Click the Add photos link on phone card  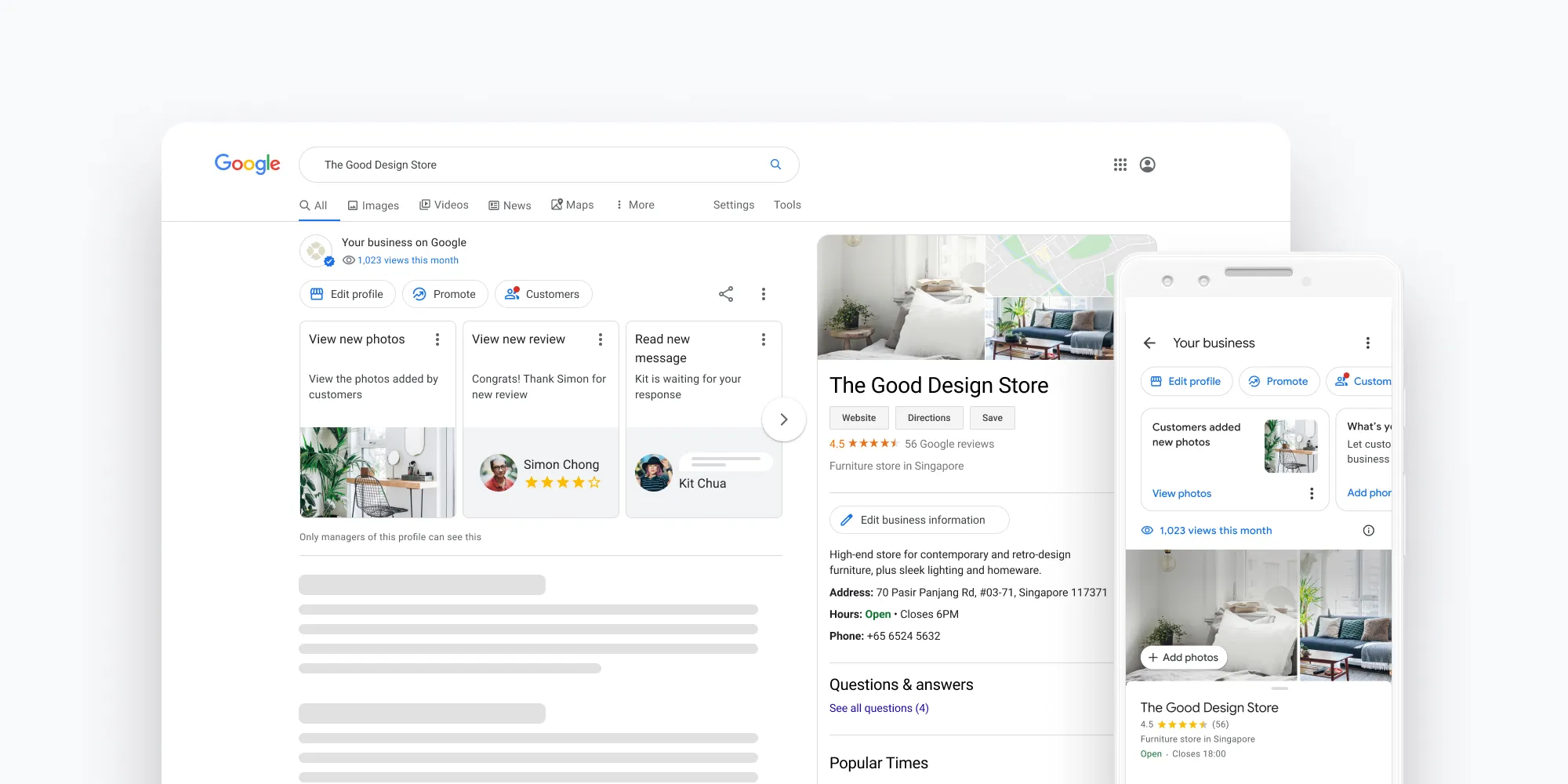coord(1369,493)
